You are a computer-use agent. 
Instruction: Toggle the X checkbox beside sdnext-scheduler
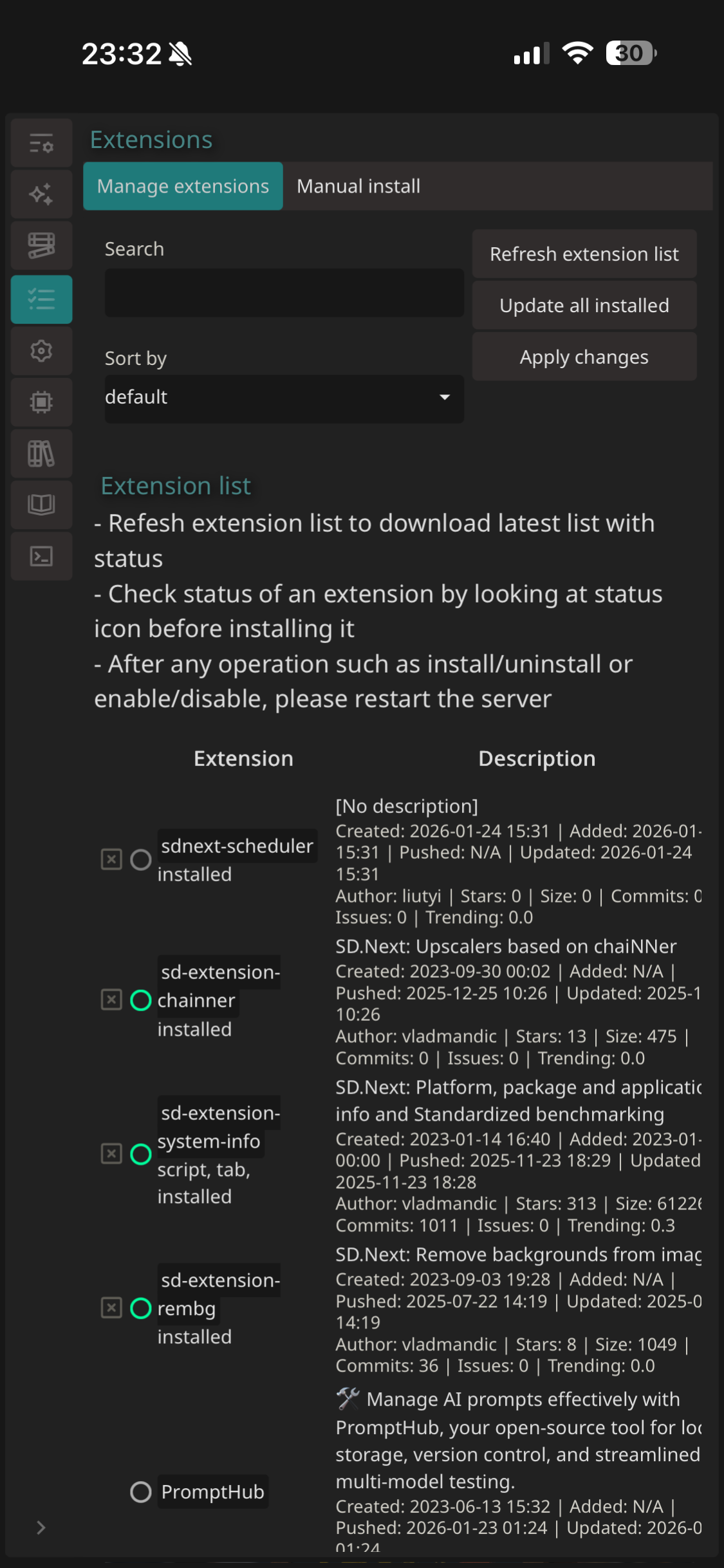click(x=111, y=859)
